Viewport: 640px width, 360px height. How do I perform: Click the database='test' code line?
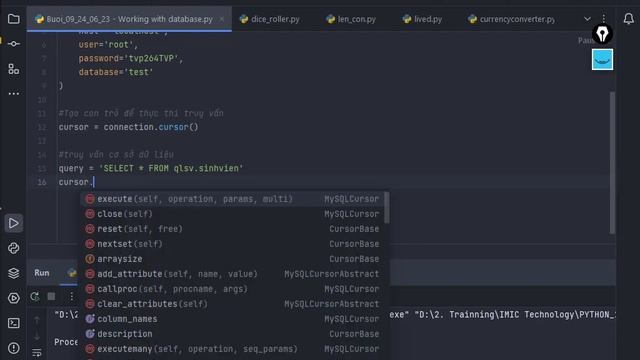[116, 72]
